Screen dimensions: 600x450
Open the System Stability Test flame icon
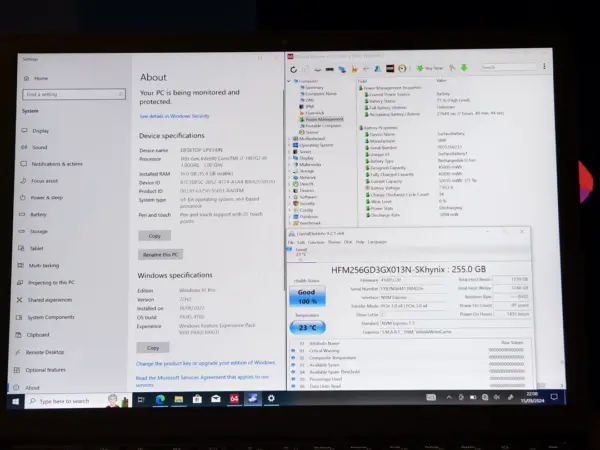(354, 69)
